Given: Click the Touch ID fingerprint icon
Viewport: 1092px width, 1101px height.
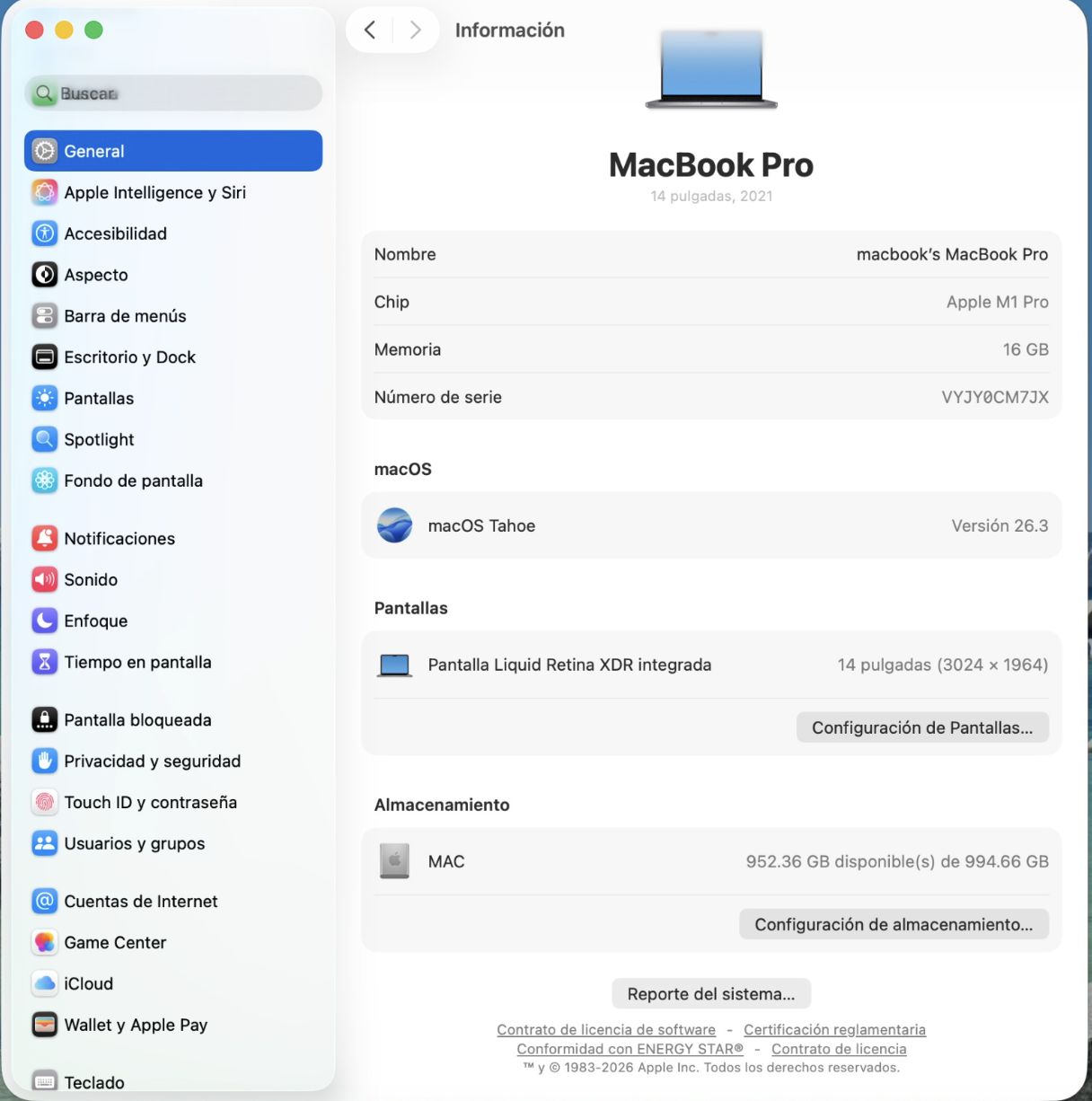Looking at the screenshot, I should [44, 802].
